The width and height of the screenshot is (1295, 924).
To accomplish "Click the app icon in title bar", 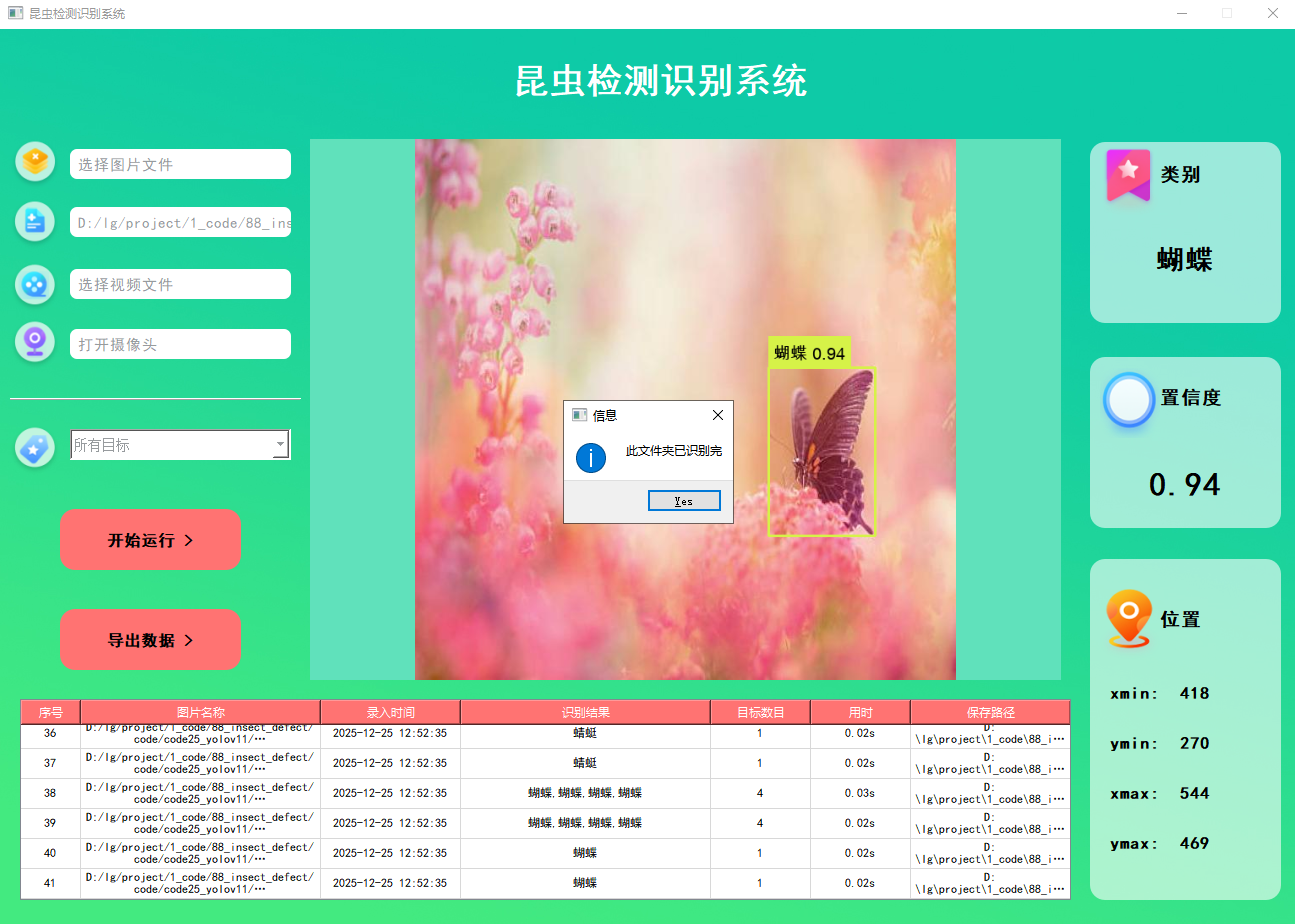I will [x=15, y=14].
